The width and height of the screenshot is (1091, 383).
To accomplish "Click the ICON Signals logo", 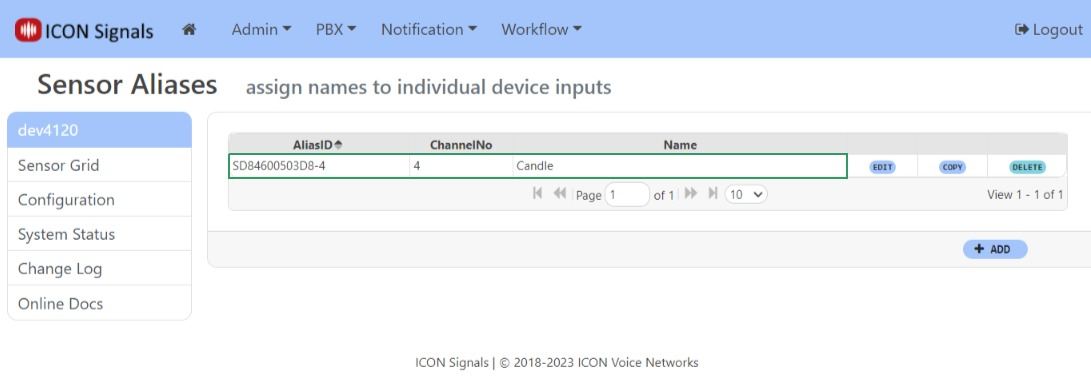I will pos(84,30).
